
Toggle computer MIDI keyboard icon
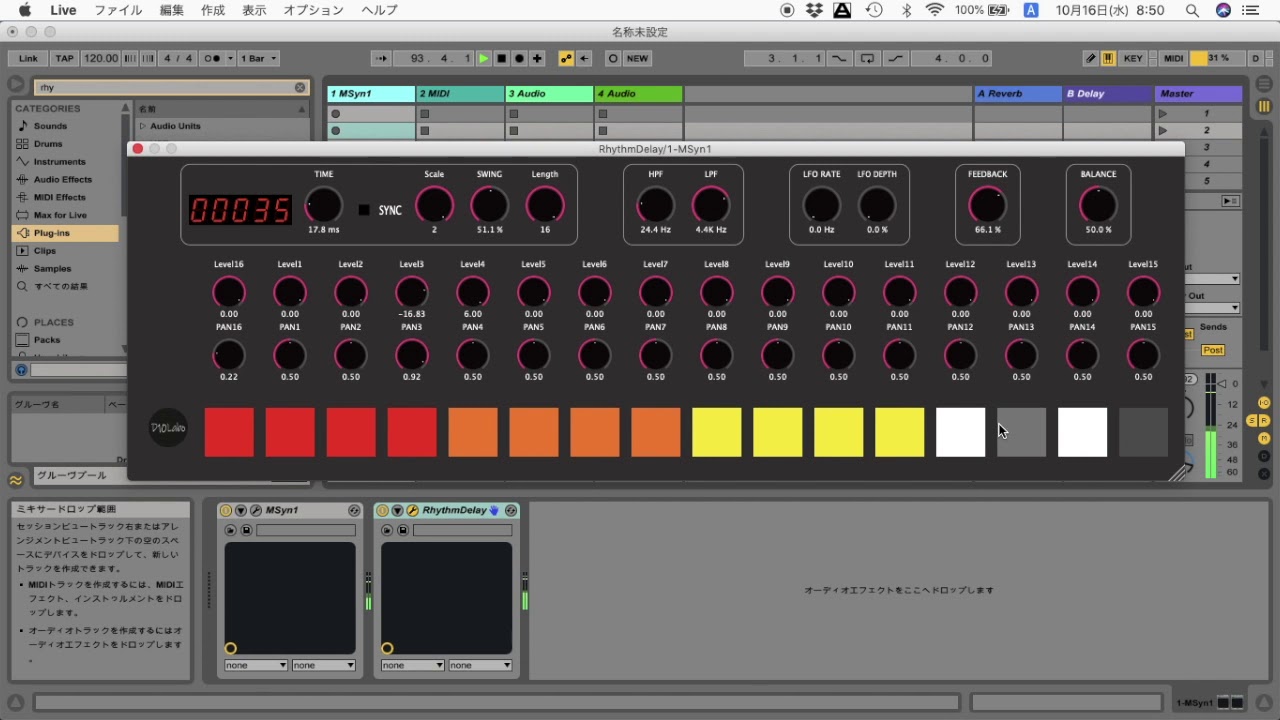1108,58
